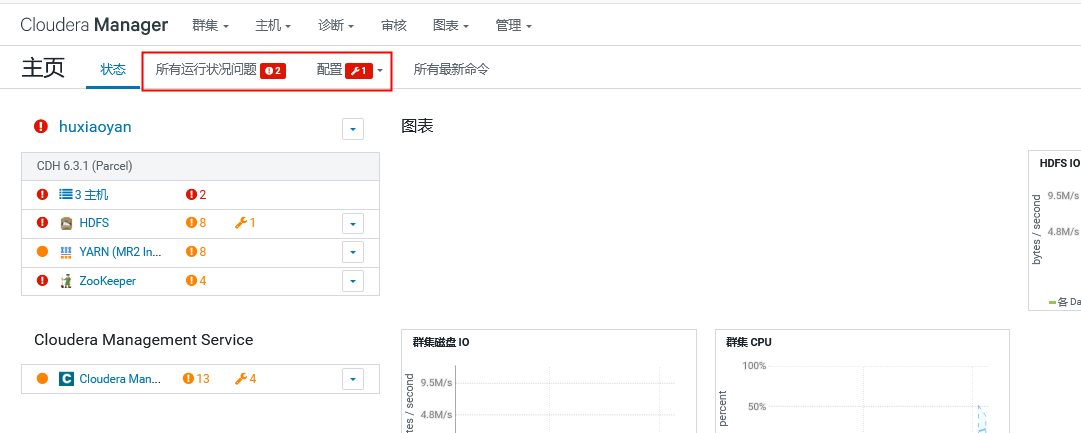
Task: Click the 群集磁盘 IO chart plot area
Action: 564,399
